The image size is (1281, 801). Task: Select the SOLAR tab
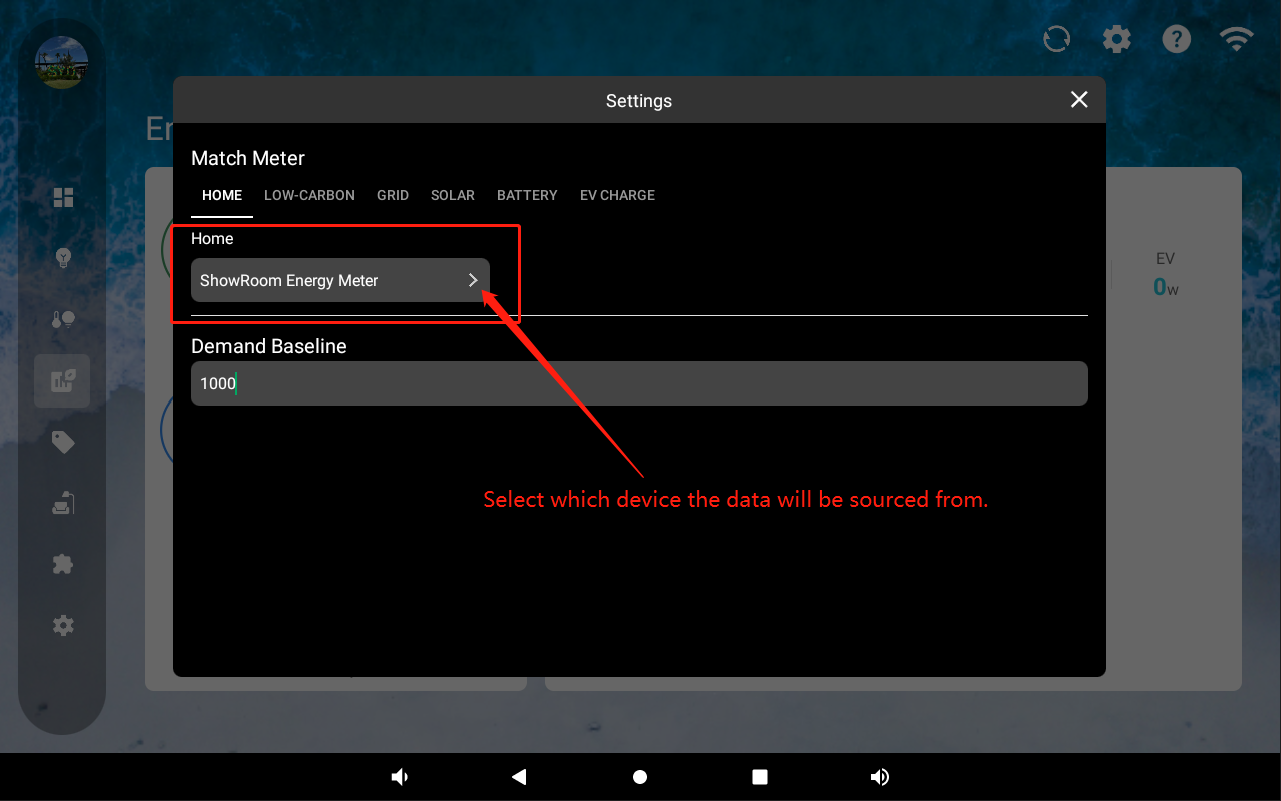[x=453, y=195]
